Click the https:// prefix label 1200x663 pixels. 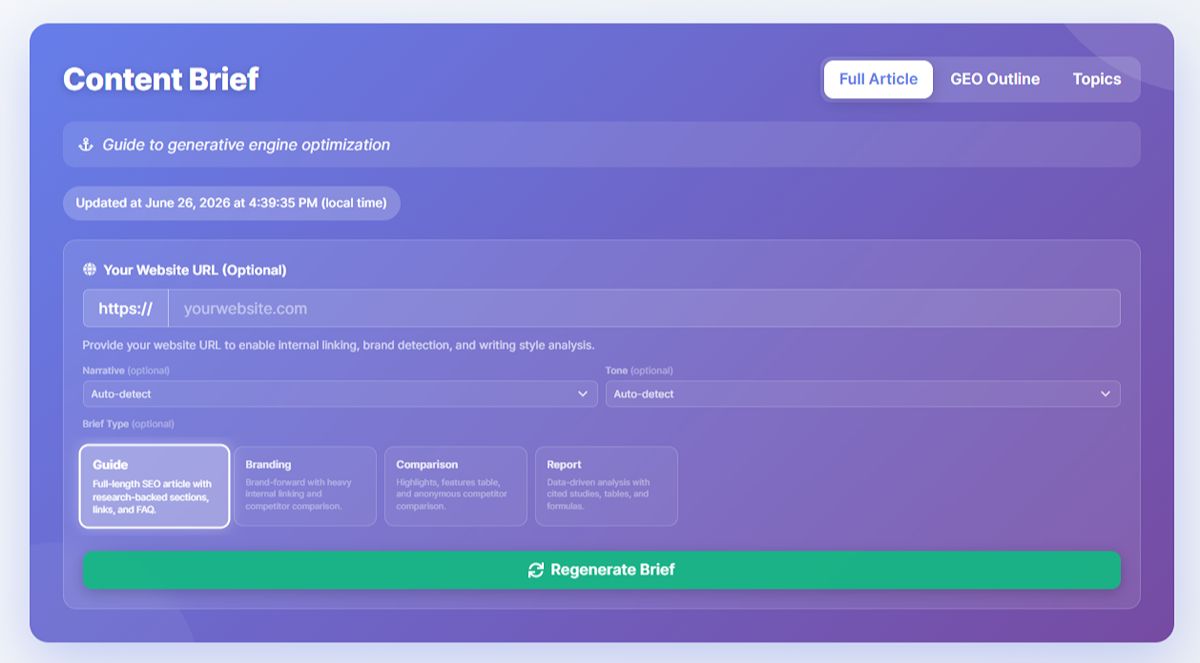[x=126, y=308]
